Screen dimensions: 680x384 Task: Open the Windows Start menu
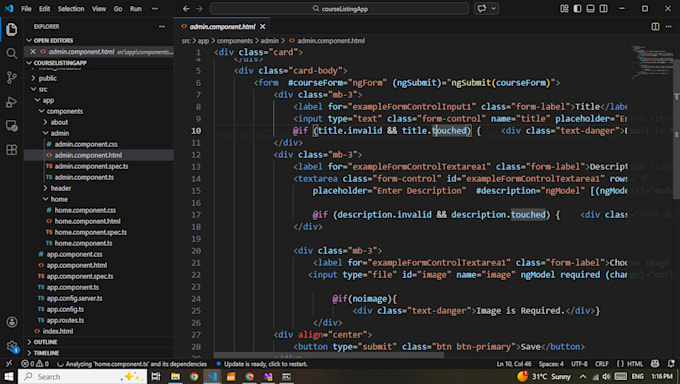pos(9,376)
